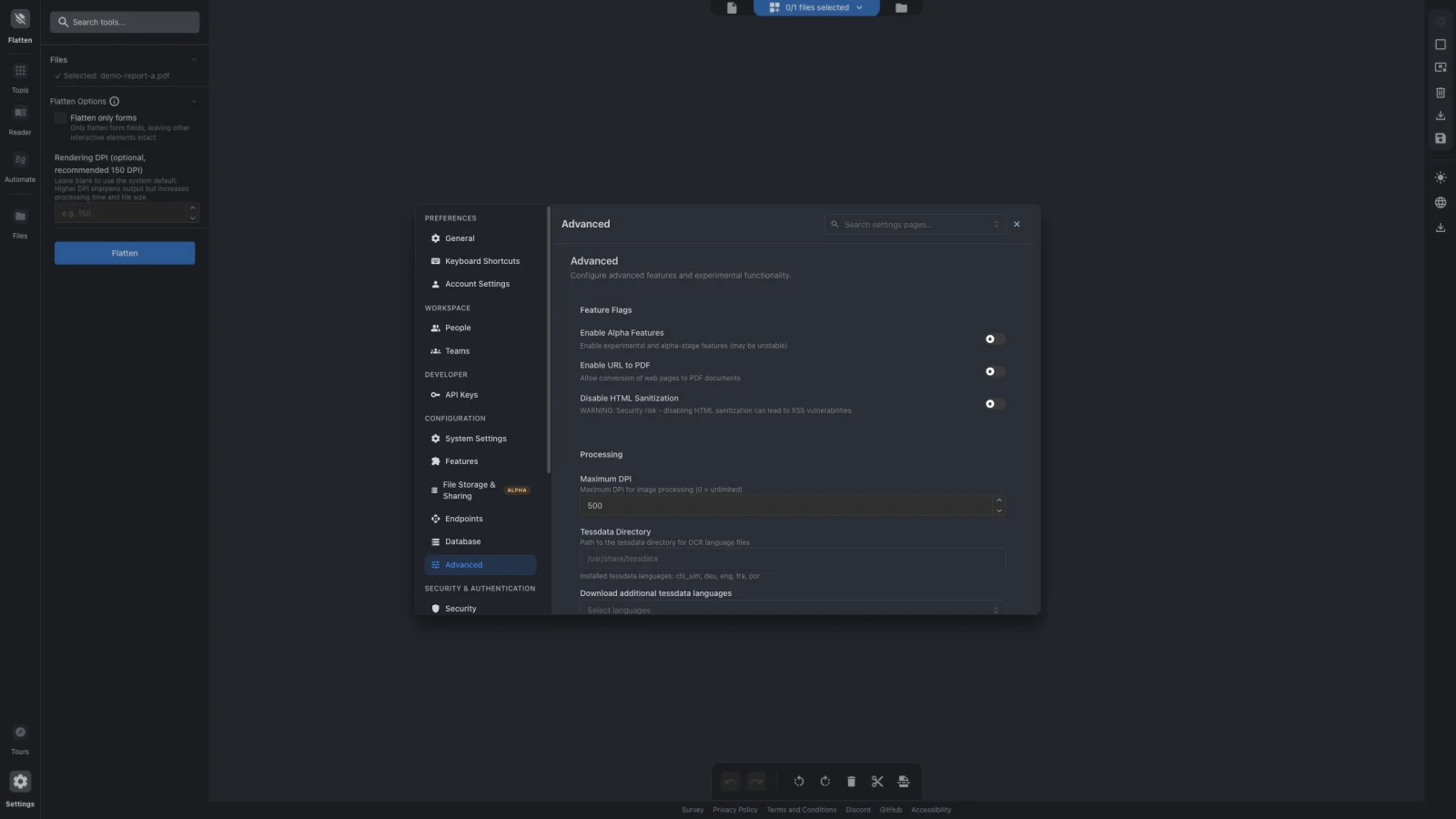Click the scissors split icon in the bottom toolbar
The width and height of the screenshot is (1456, 819).
pos(877,782)
